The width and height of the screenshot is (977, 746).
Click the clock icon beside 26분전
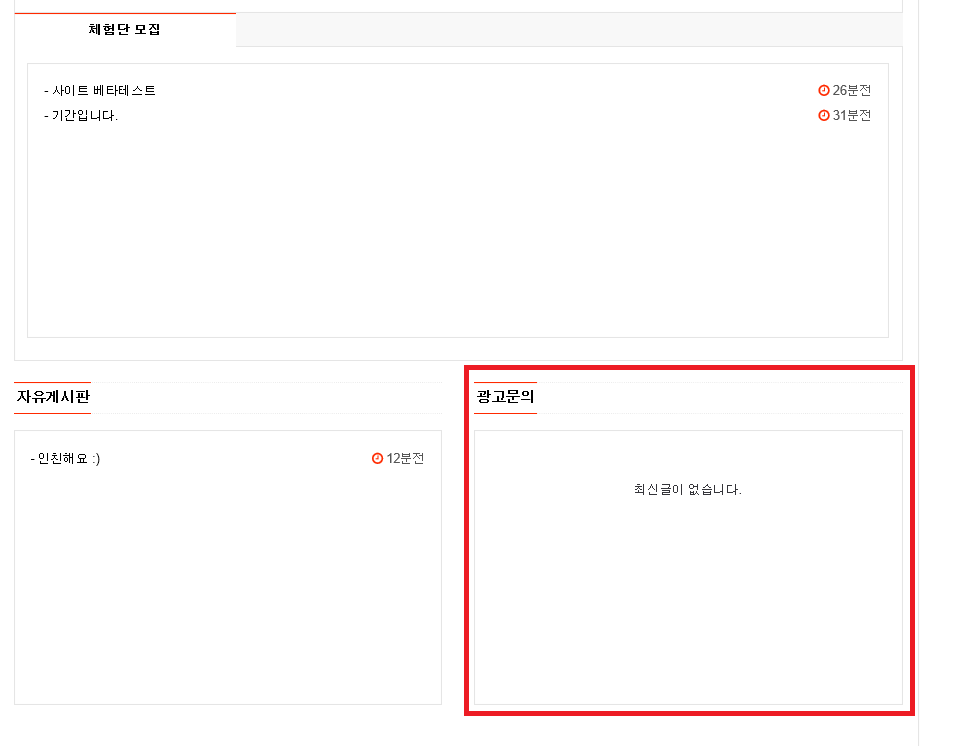[824, 90]
